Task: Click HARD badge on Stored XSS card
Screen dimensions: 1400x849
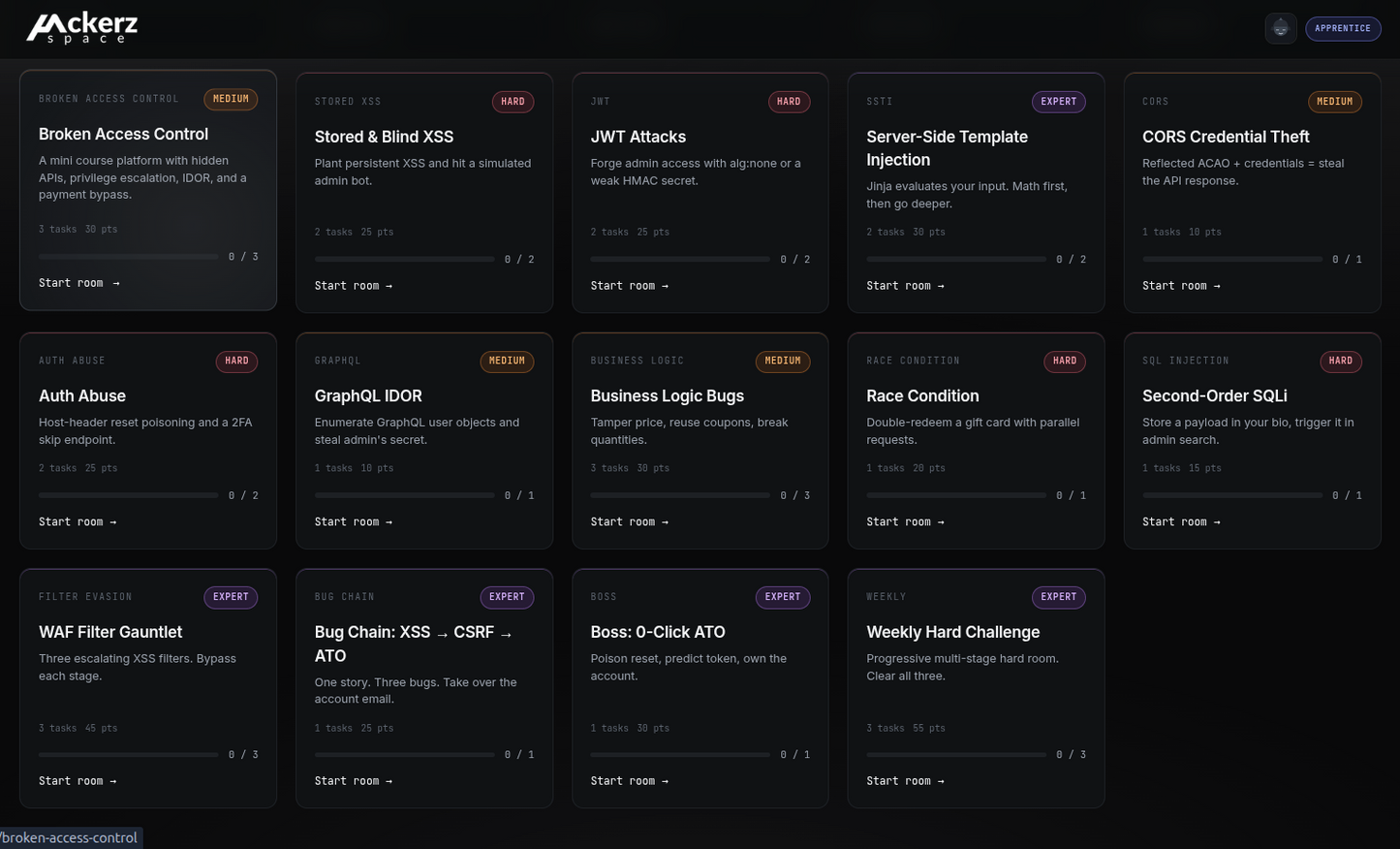Action: click(513, 102)
